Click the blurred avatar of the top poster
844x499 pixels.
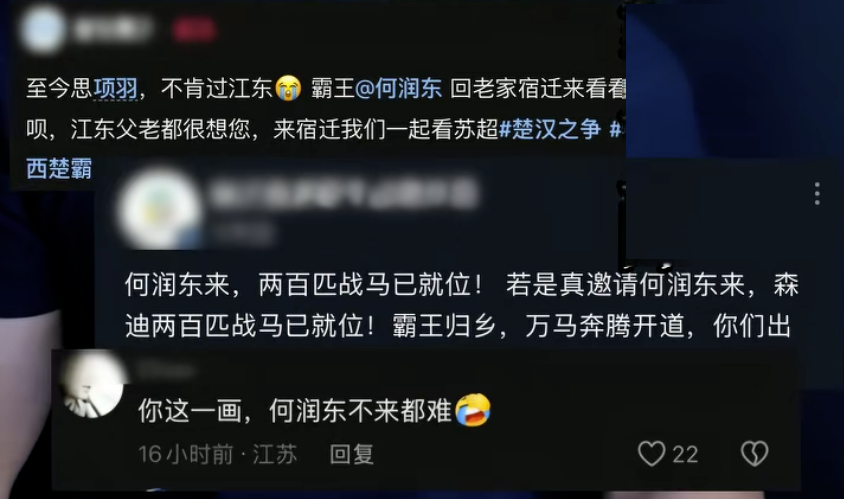42,29
